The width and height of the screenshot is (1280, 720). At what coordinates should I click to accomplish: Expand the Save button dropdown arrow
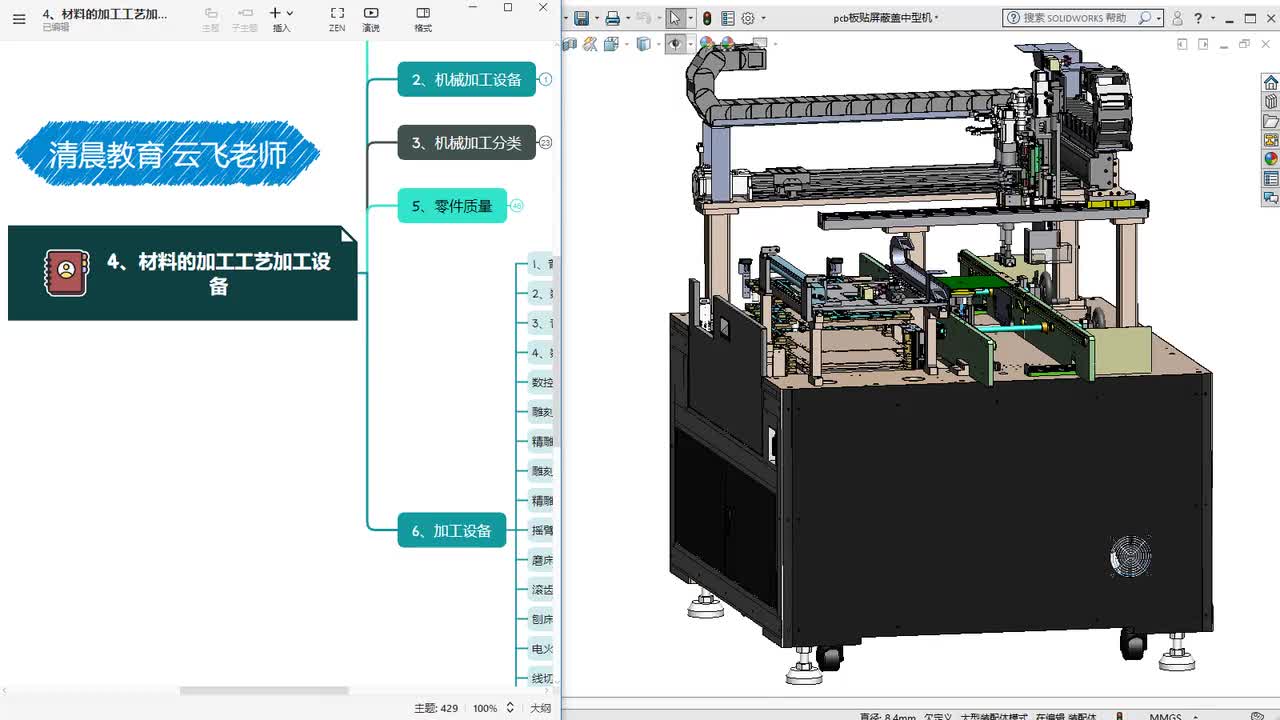click(596, 18)
